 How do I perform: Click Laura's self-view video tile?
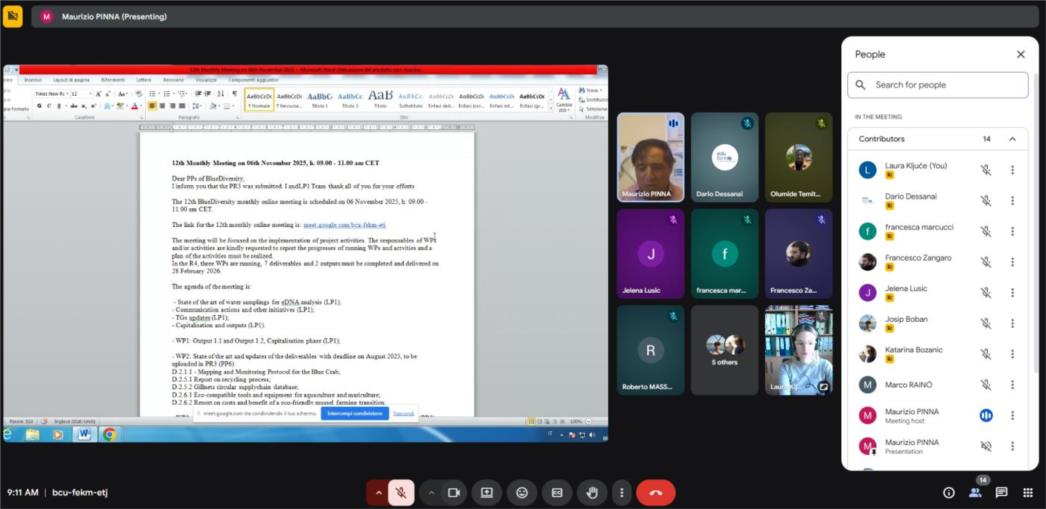click(x=798, y=350)
